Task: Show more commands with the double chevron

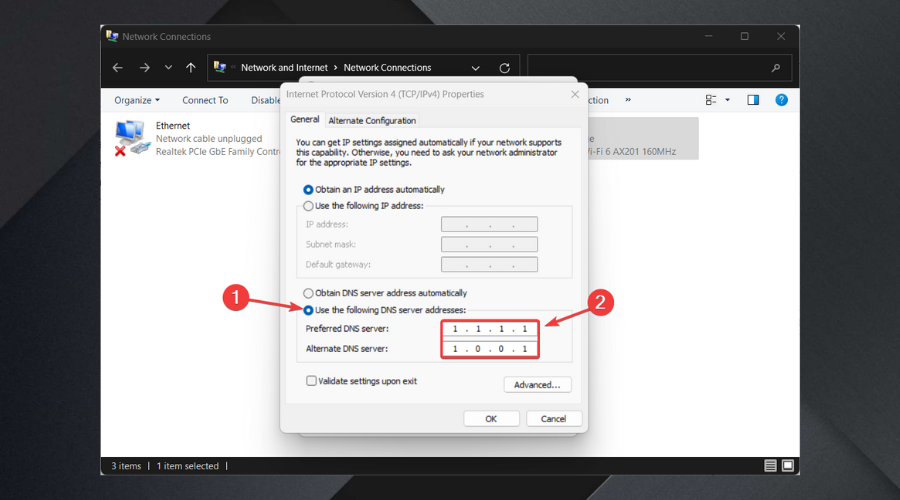Action: point(628,100)
